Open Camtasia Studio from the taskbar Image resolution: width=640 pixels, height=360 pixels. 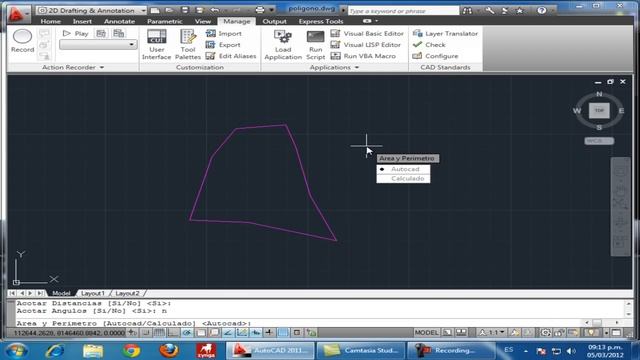(x=361, y=350)
